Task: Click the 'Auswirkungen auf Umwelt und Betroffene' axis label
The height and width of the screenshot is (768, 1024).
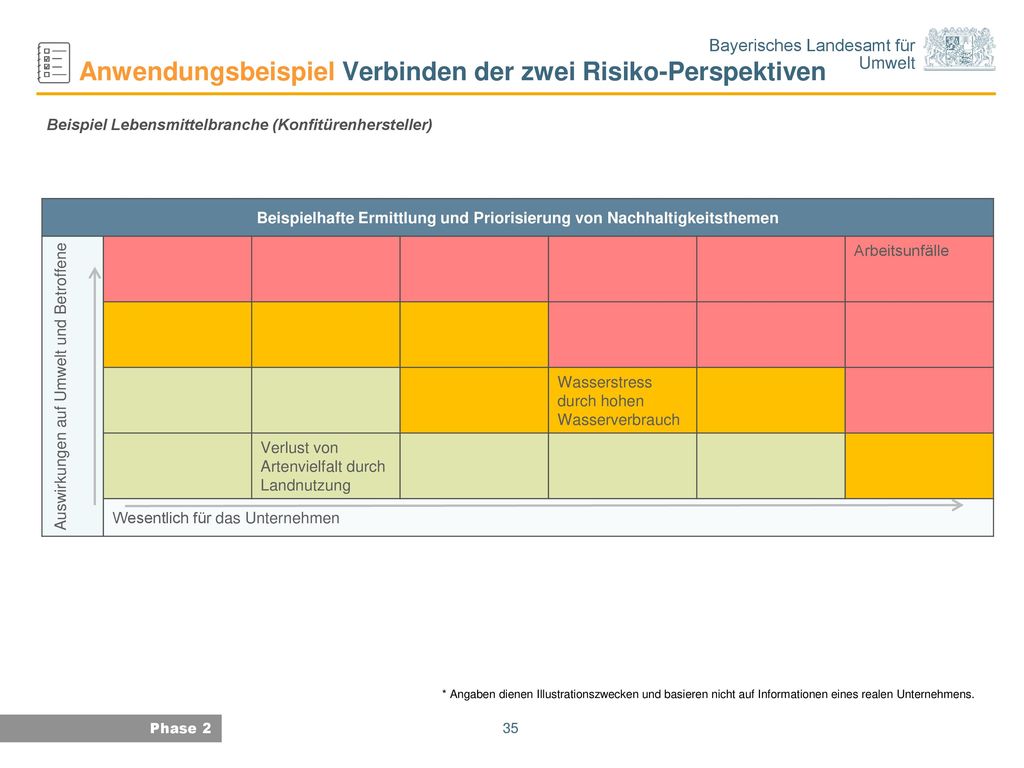Action: 61,386
